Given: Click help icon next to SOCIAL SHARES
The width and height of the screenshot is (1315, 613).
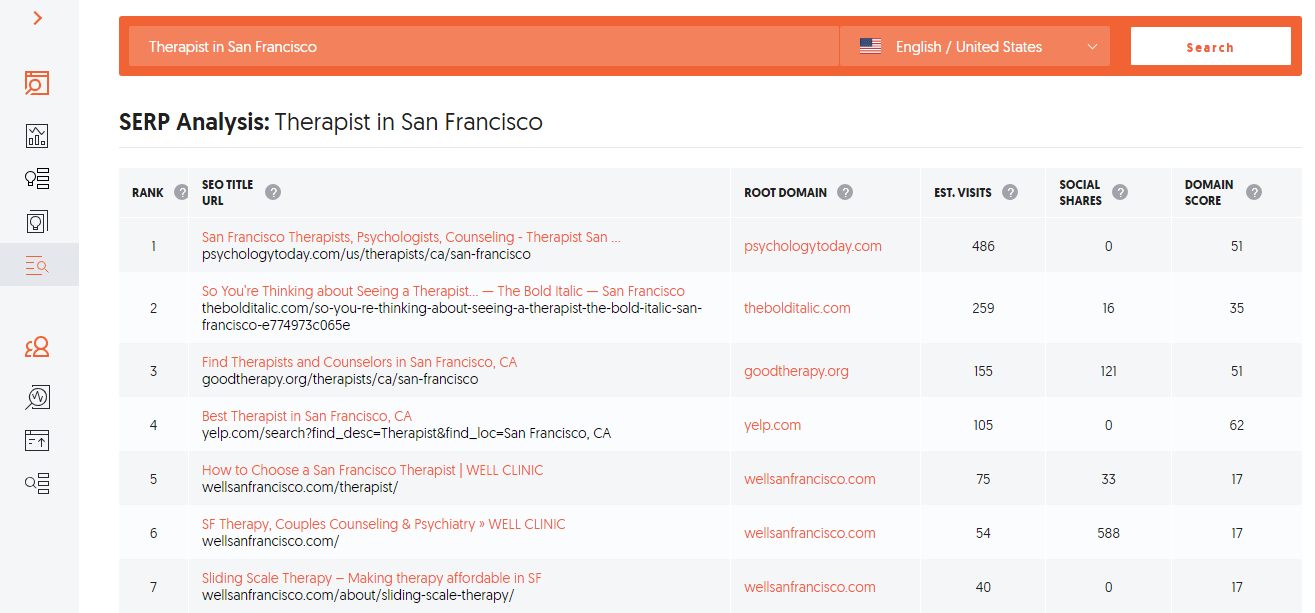Looking at the screenshot, I should point(1120,192).
